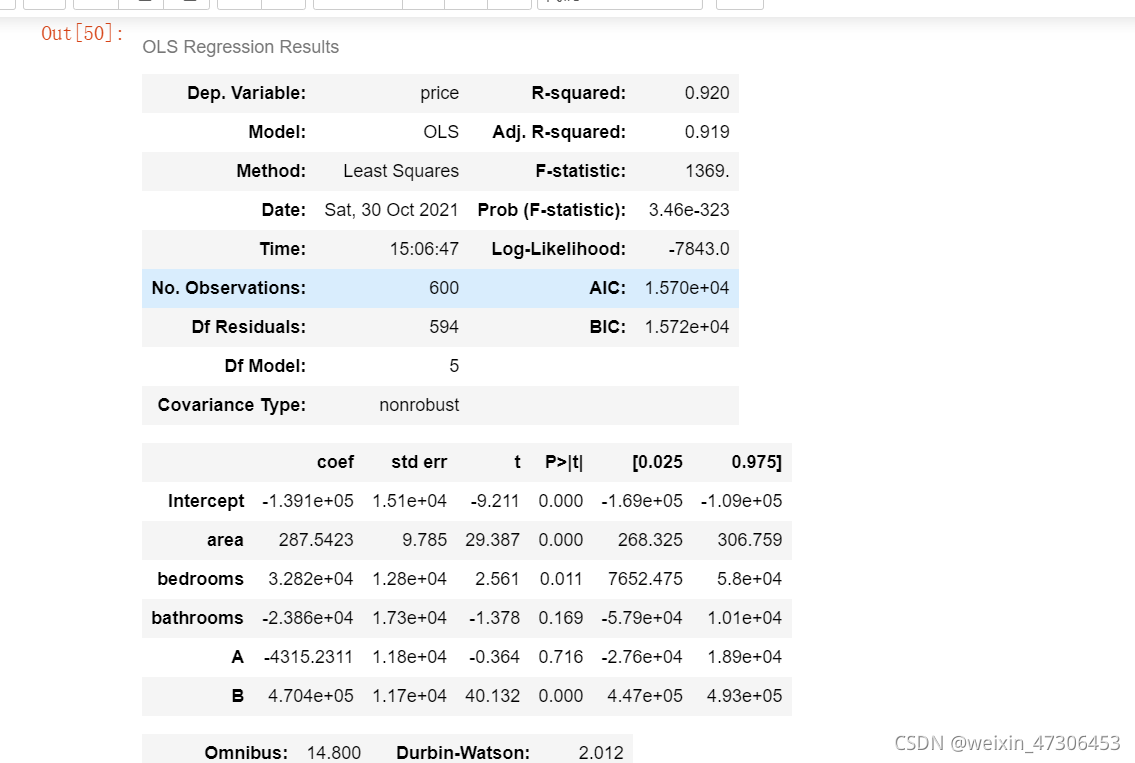Click the BIC value 1.572e+04
The height and width of the screenshot is (763, 1135).
(687, 328)
